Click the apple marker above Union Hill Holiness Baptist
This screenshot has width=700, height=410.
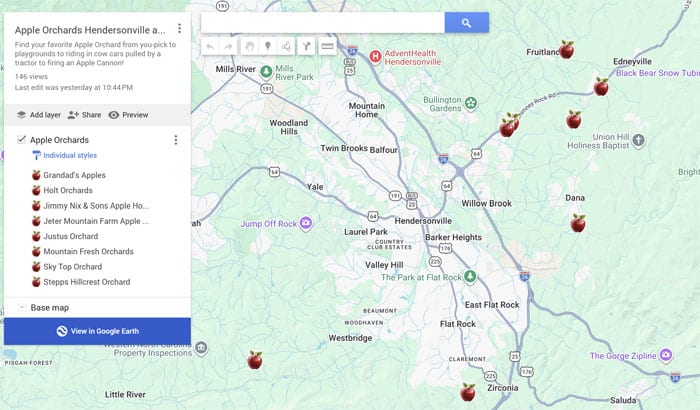click(x=574, y=119)
